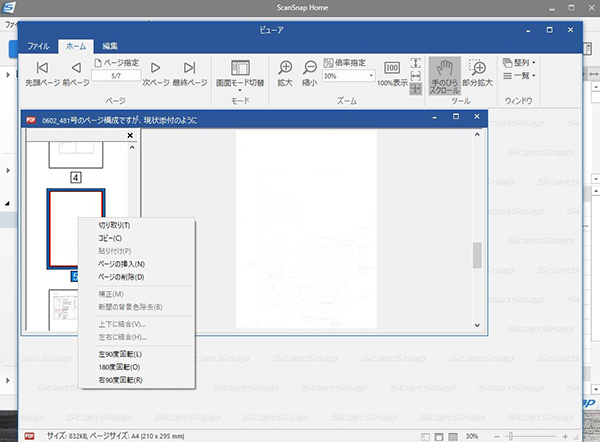Switch to the 編集 ribbon tab

(x=110, y=46)
